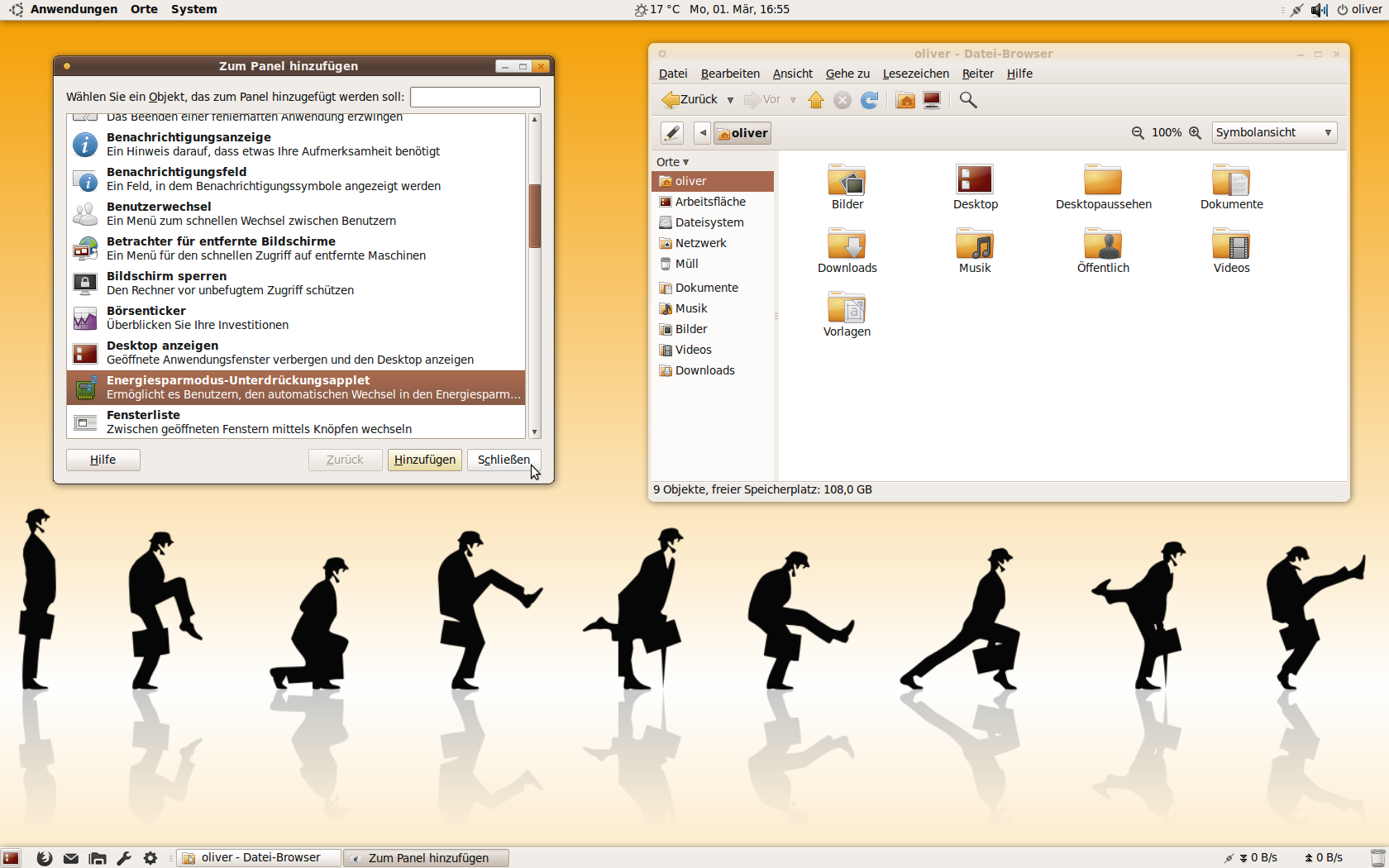Zoom out the file view
The height and width of the screenshot is (868, 1389).
(1138, 132)
